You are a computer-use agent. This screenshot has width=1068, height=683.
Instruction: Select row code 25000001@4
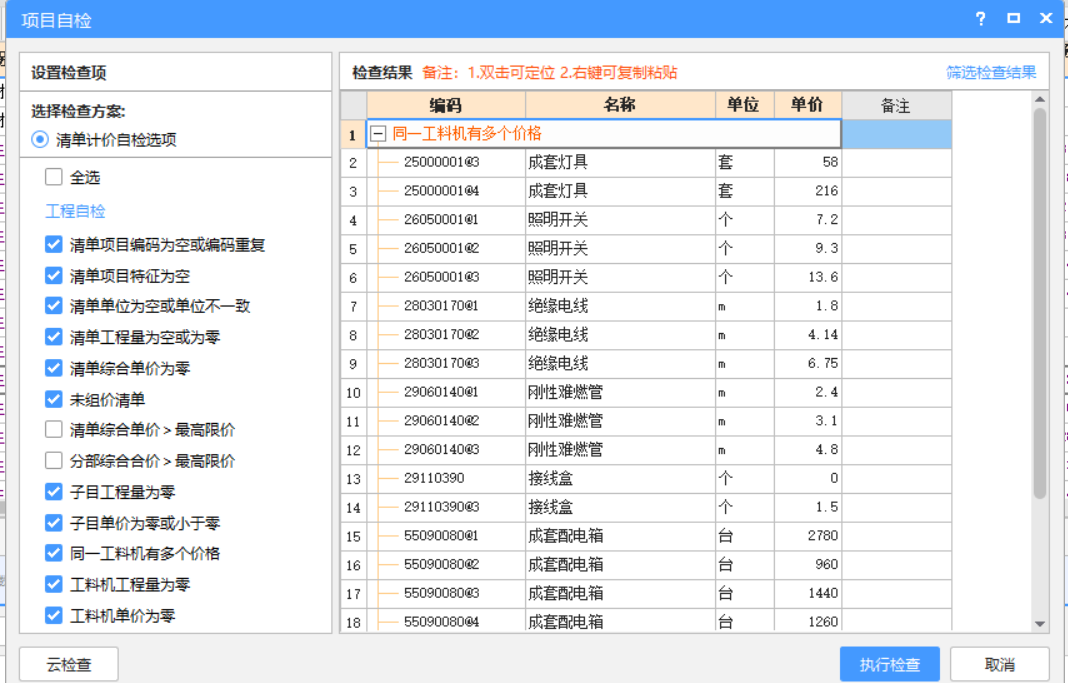point(441,191)
